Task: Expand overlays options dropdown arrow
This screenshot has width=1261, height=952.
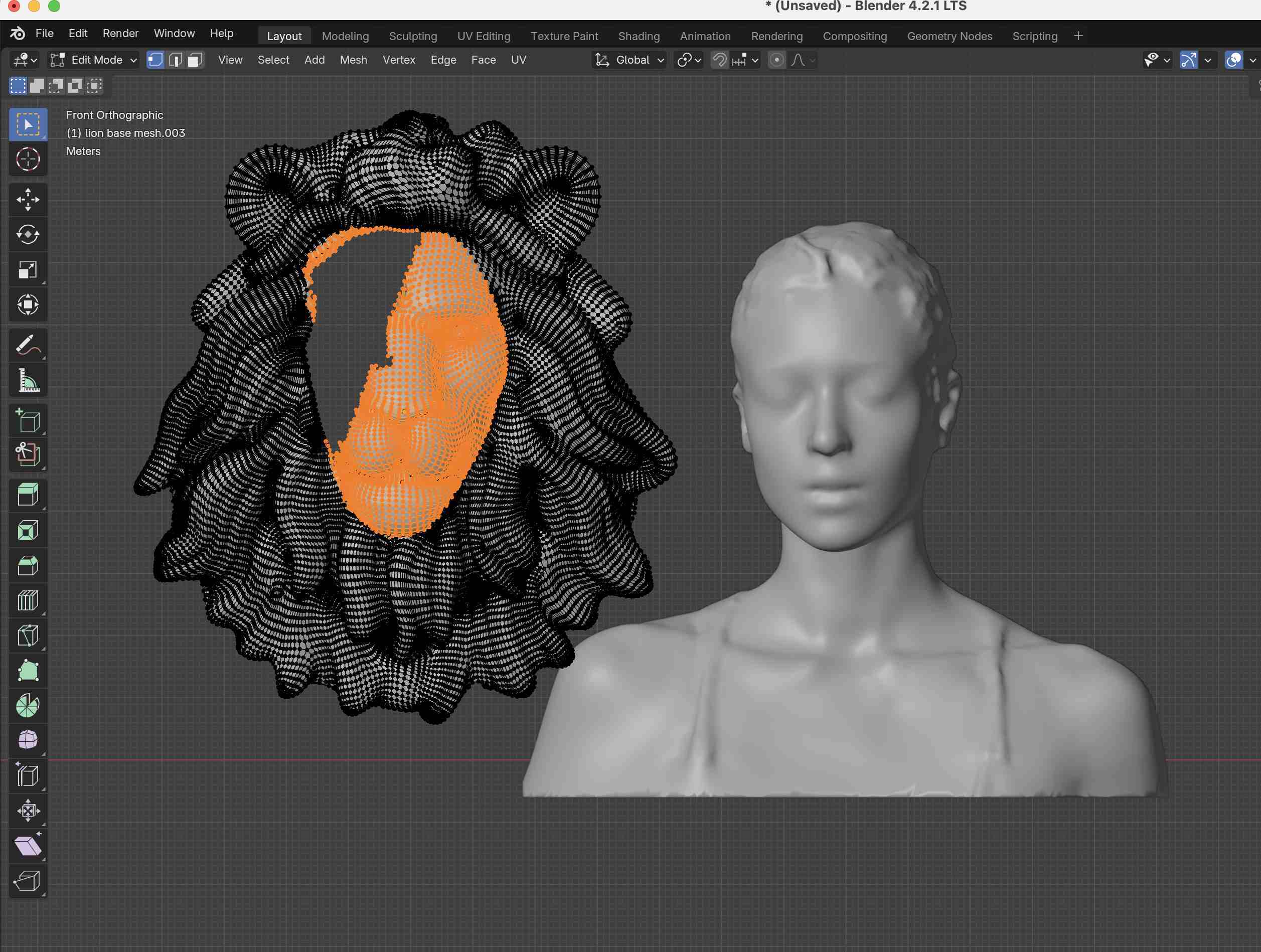Action: click(x=1253, y=60)
